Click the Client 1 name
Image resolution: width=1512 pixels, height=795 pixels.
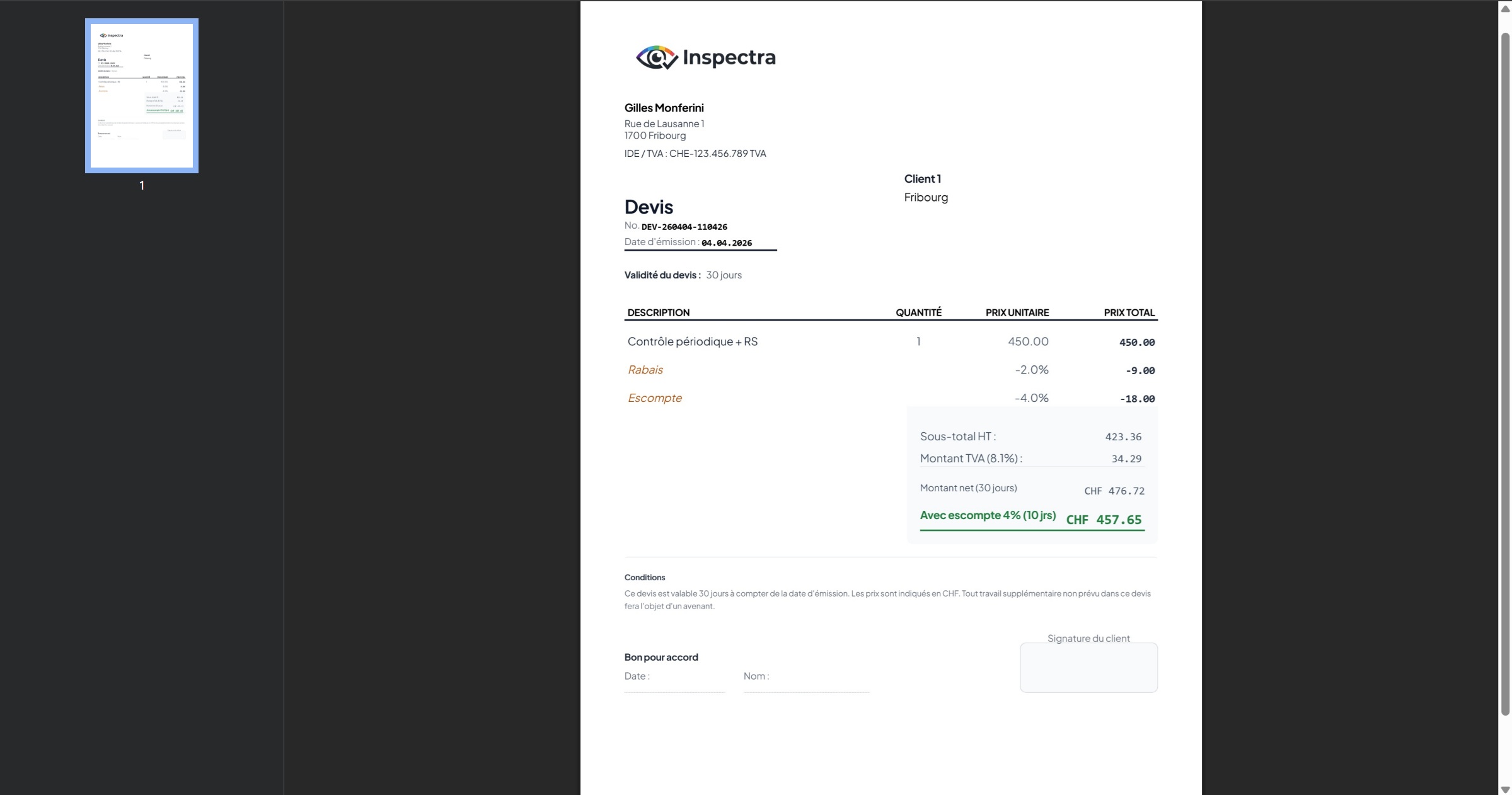(x=922, y=179)
